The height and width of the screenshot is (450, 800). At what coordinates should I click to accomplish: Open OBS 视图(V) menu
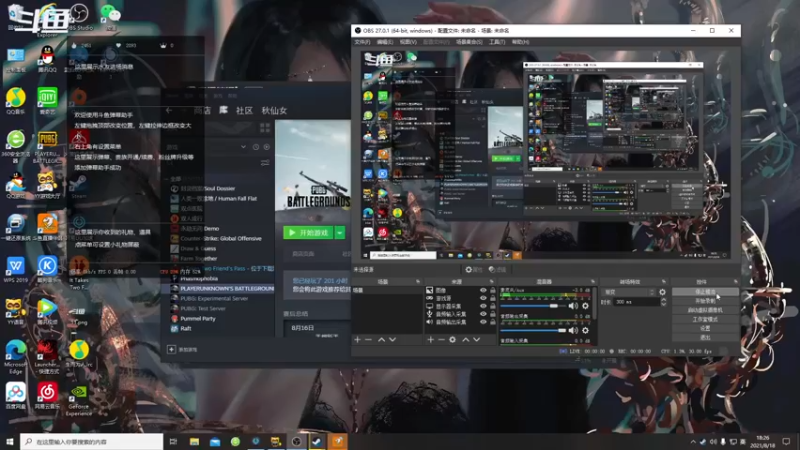[408, 42]
